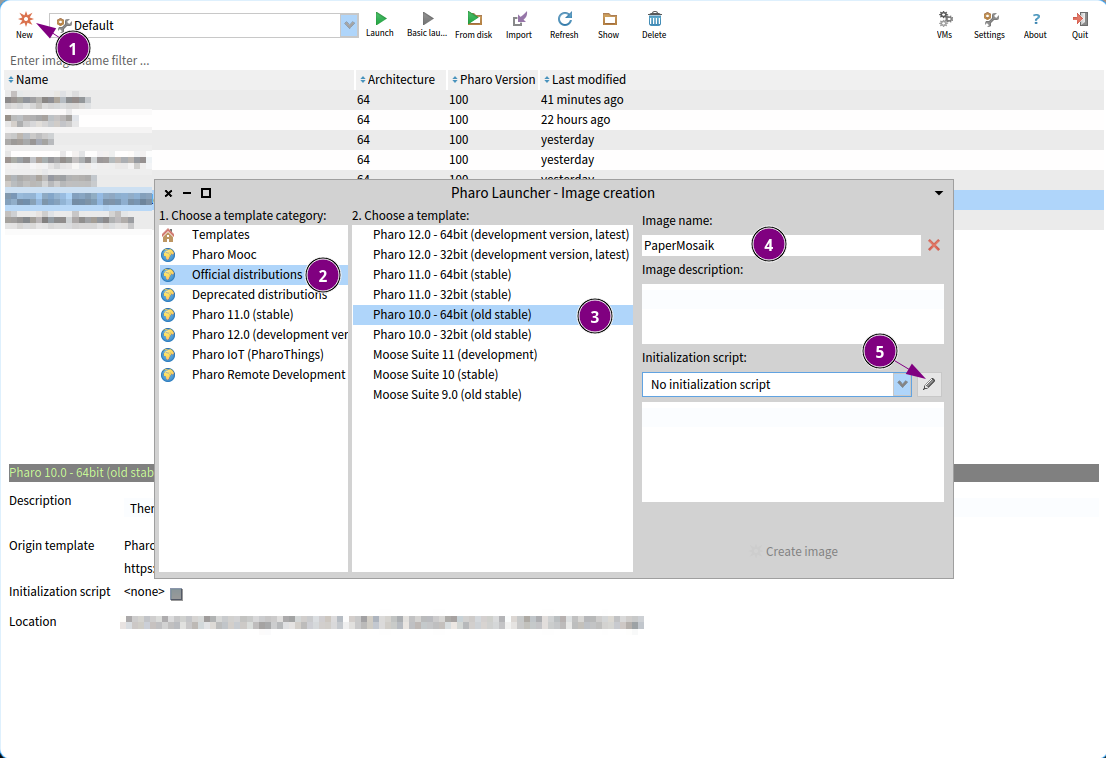Sort image list by Pharo Version column

[493, 80]
